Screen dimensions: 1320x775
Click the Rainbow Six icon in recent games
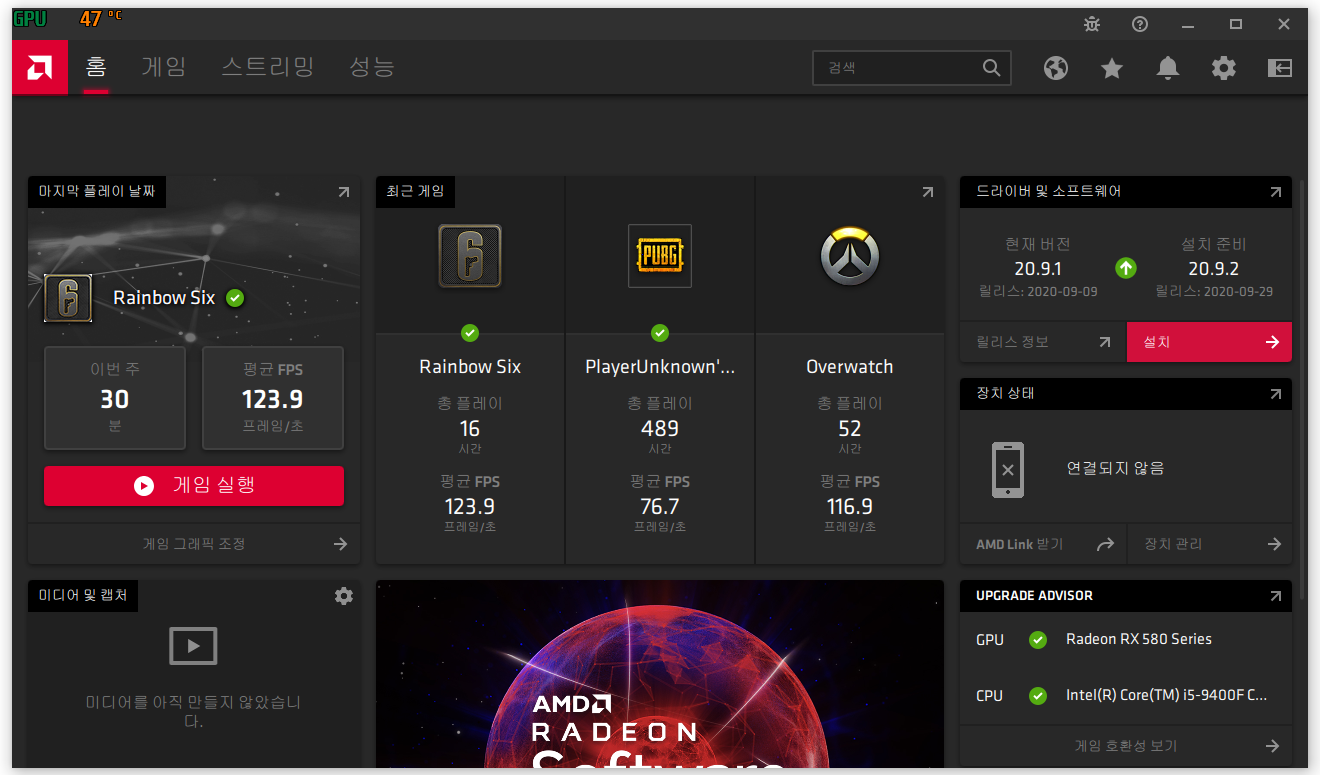[470, 256]
